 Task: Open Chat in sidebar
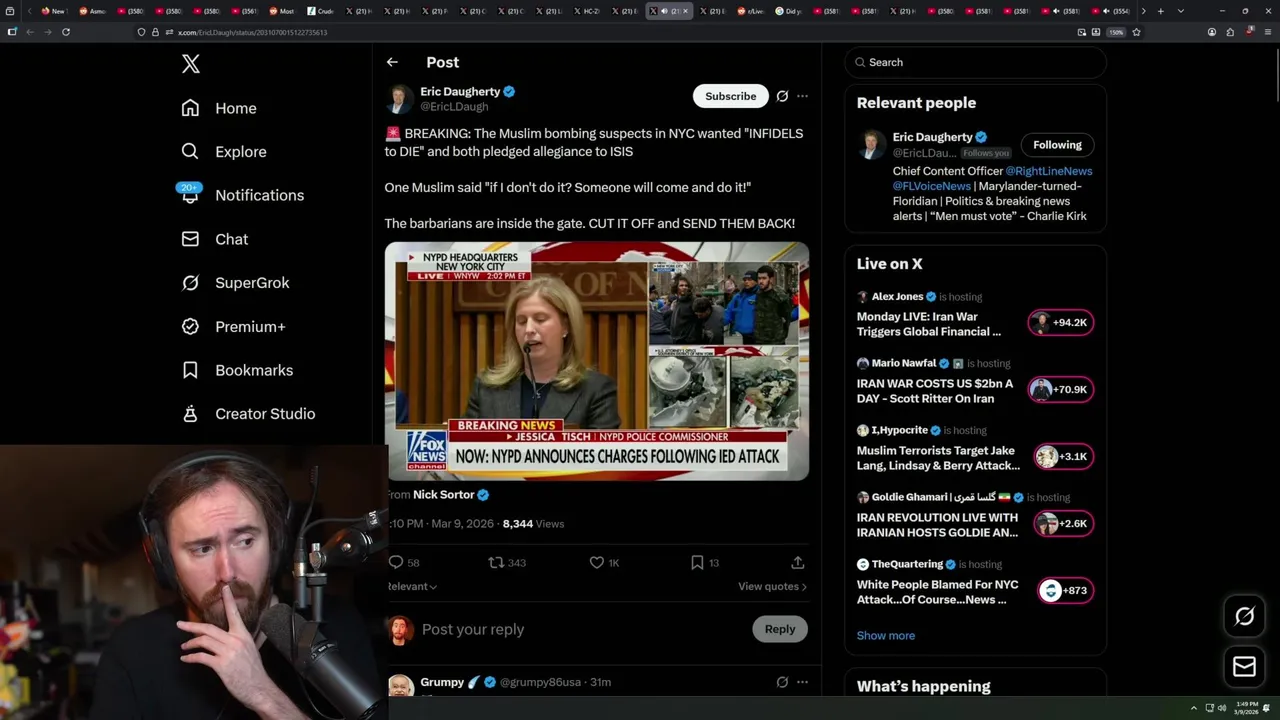click(x=215, y=239)
